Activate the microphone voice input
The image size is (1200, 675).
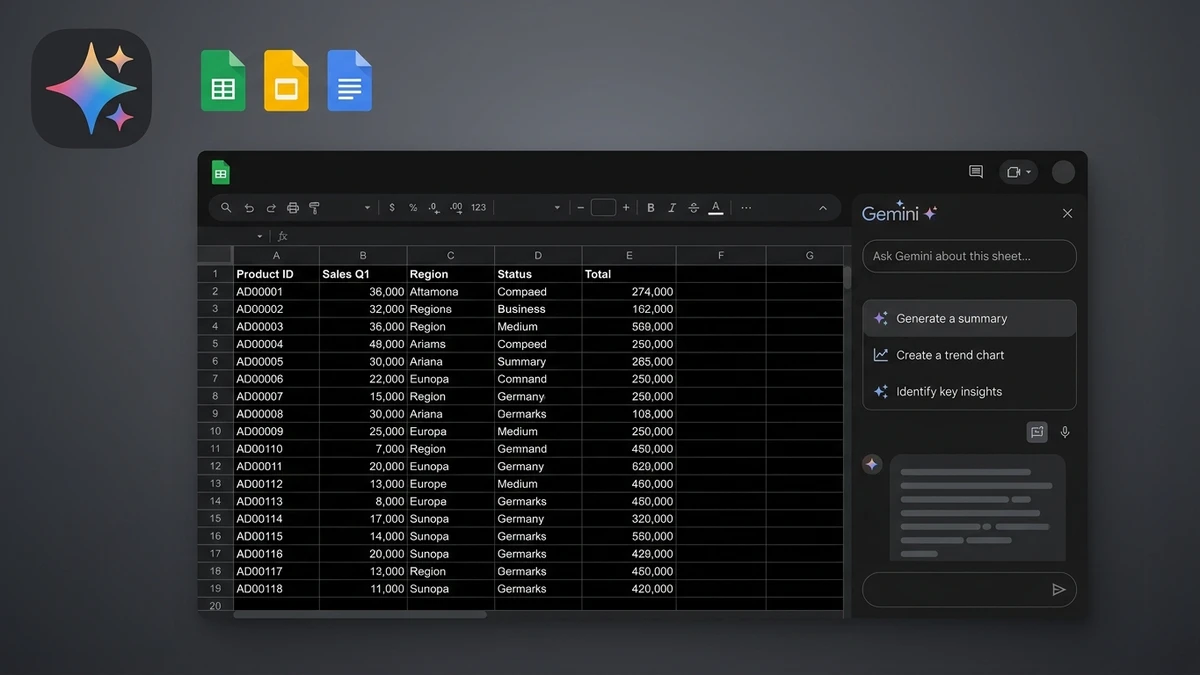pyautogui.click(x=1065, y=432)
